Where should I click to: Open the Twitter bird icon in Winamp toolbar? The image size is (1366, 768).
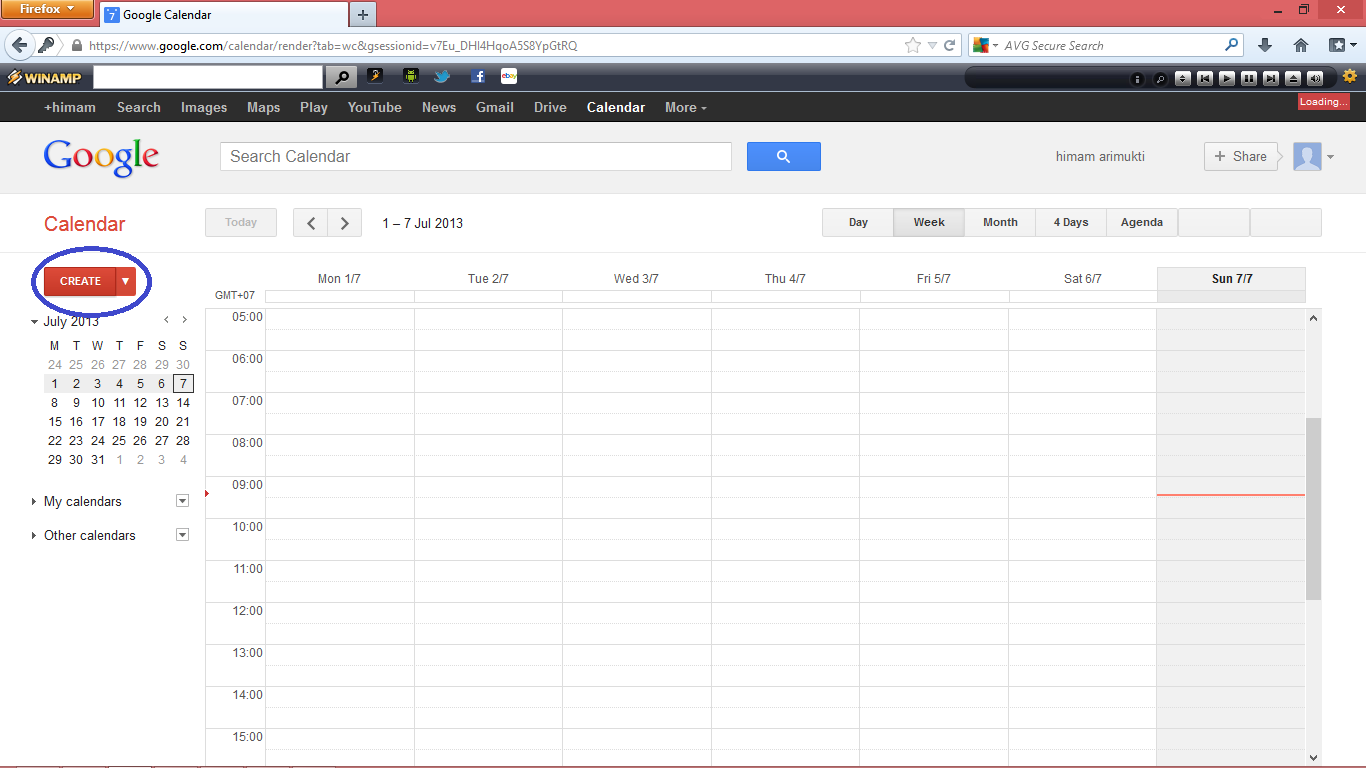coord(442,76)
